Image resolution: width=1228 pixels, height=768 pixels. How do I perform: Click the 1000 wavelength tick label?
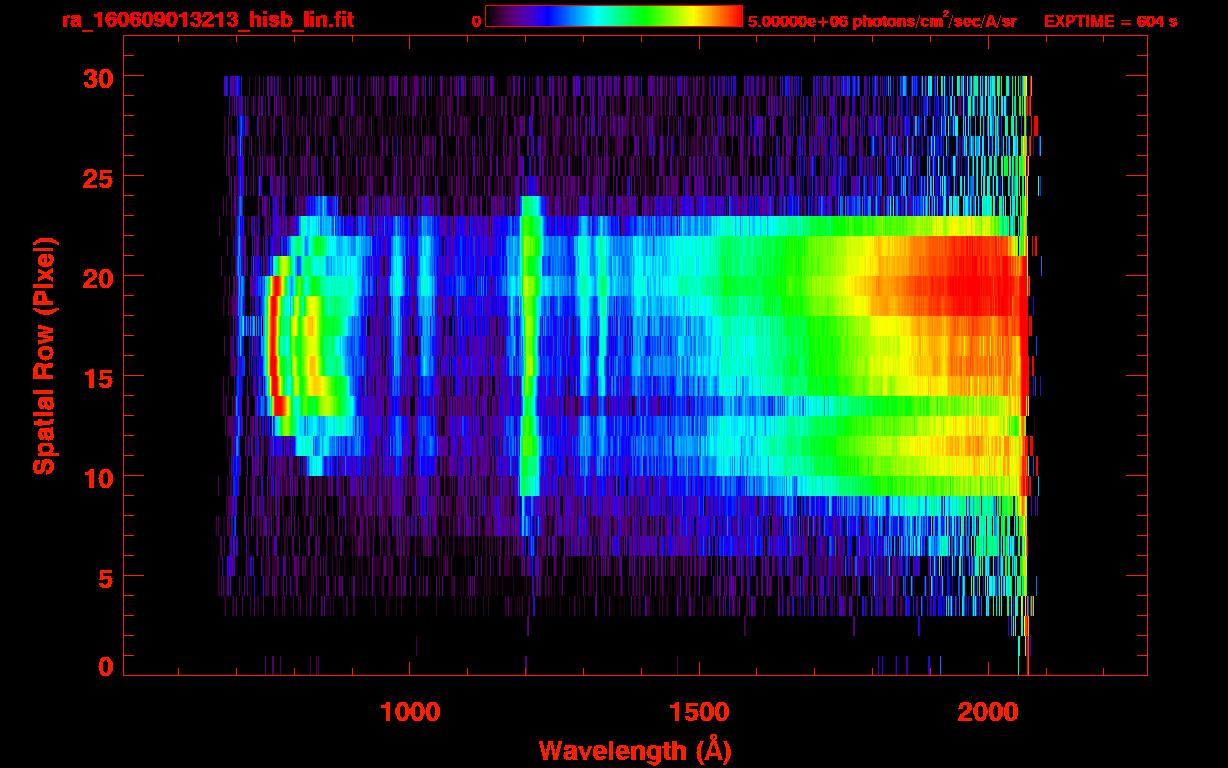(410, 712)
